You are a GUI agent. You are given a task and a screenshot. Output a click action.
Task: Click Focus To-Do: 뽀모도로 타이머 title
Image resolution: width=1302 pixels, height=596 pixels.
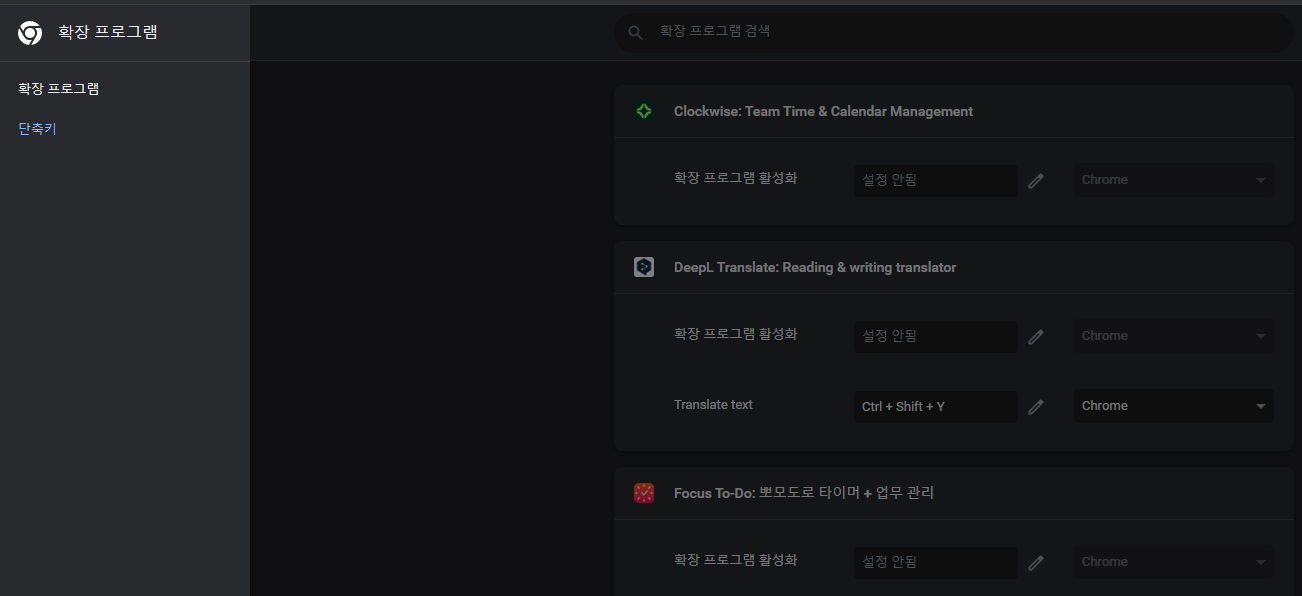(804, 493)
